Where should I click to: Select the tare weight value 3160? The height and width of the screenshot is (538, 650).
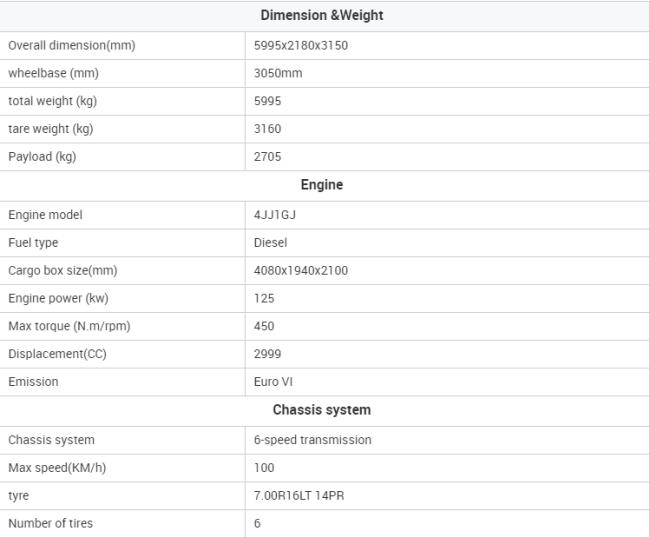tap(267, 128)
